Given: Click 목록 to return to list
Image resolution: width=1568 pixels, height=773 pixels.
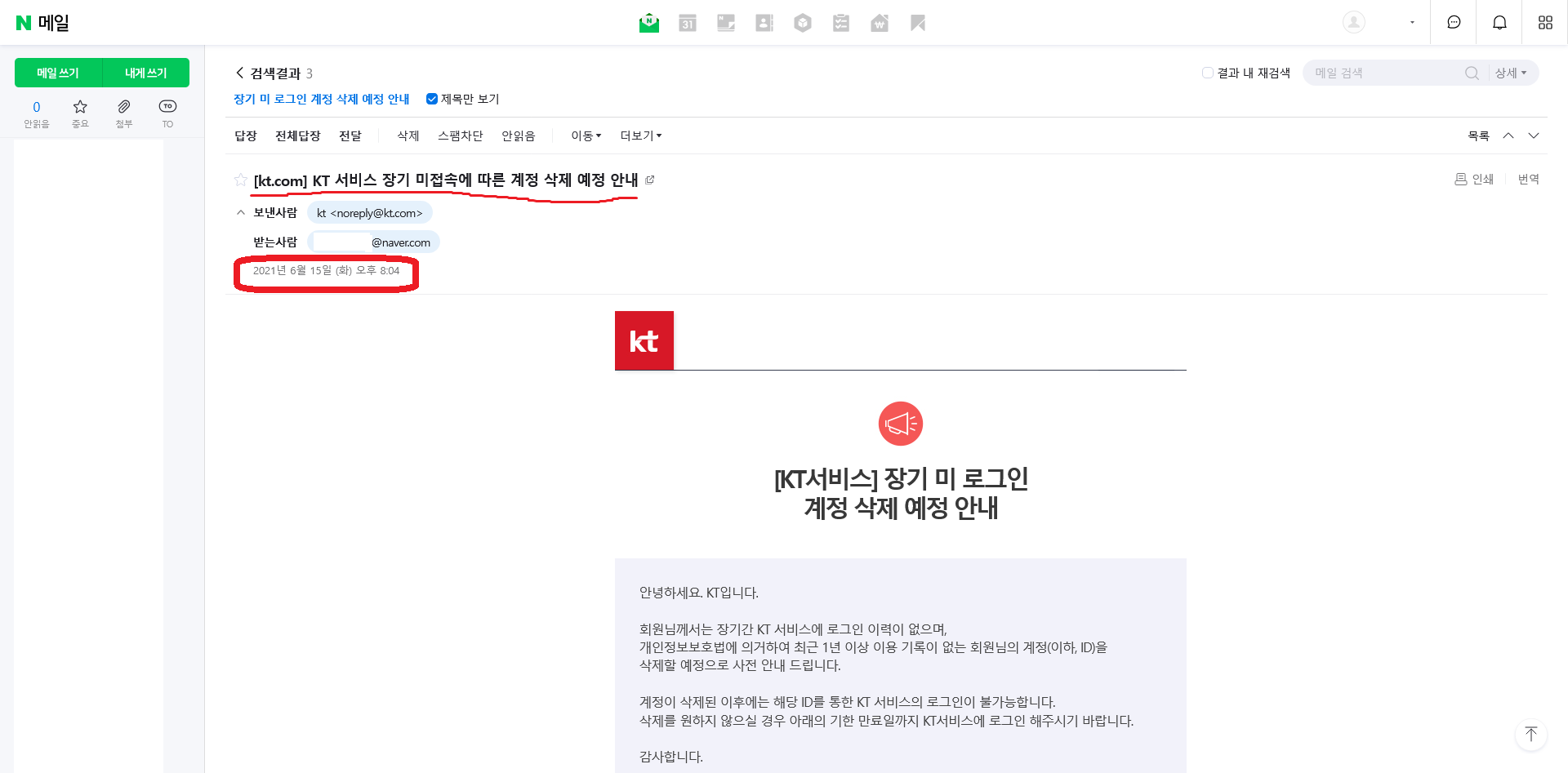Looking at the screenshot, I should pyautogui.click(x=1479, y=135).
